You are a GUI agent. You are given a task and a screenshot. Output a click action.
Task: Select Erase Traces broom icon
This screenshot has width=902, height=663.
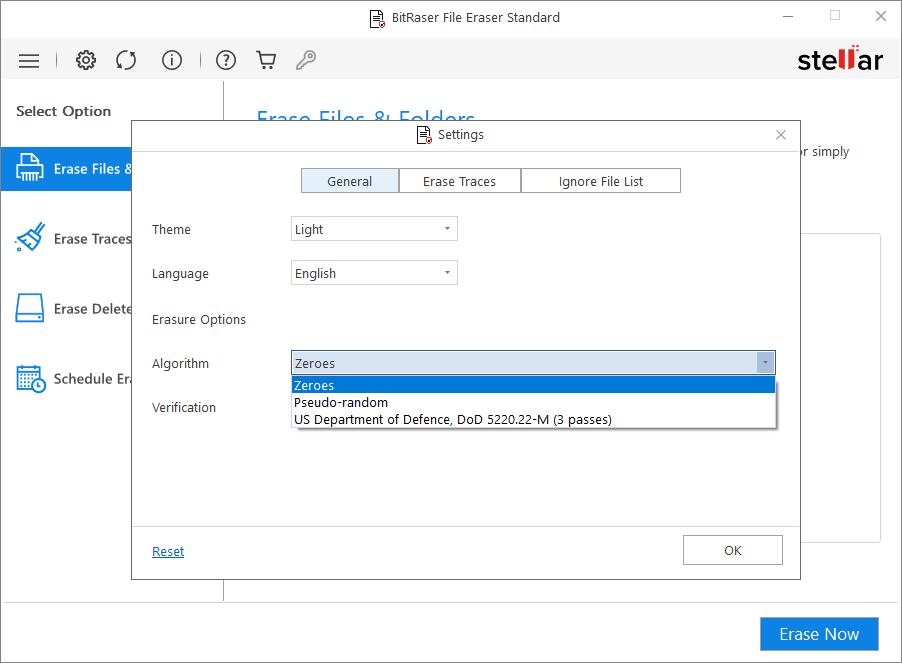click(x=30, y=237)
